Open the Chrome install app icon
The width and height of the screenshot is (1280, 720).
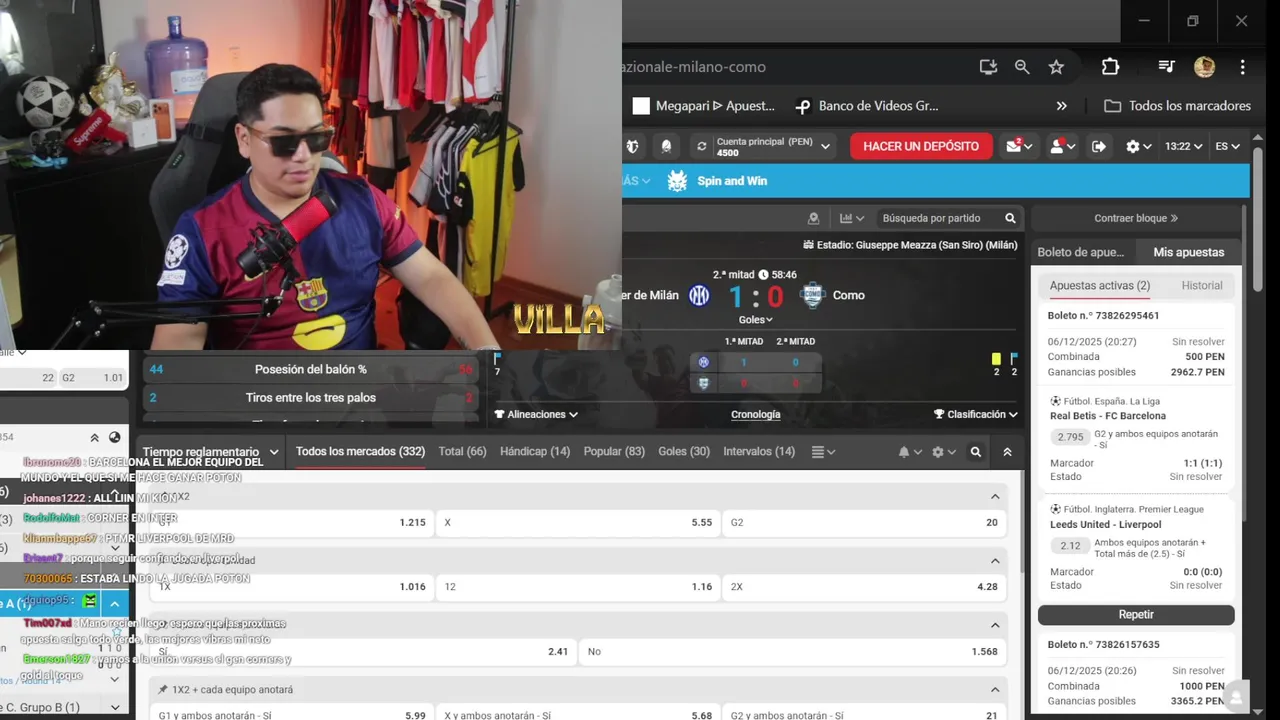[988, 67]
